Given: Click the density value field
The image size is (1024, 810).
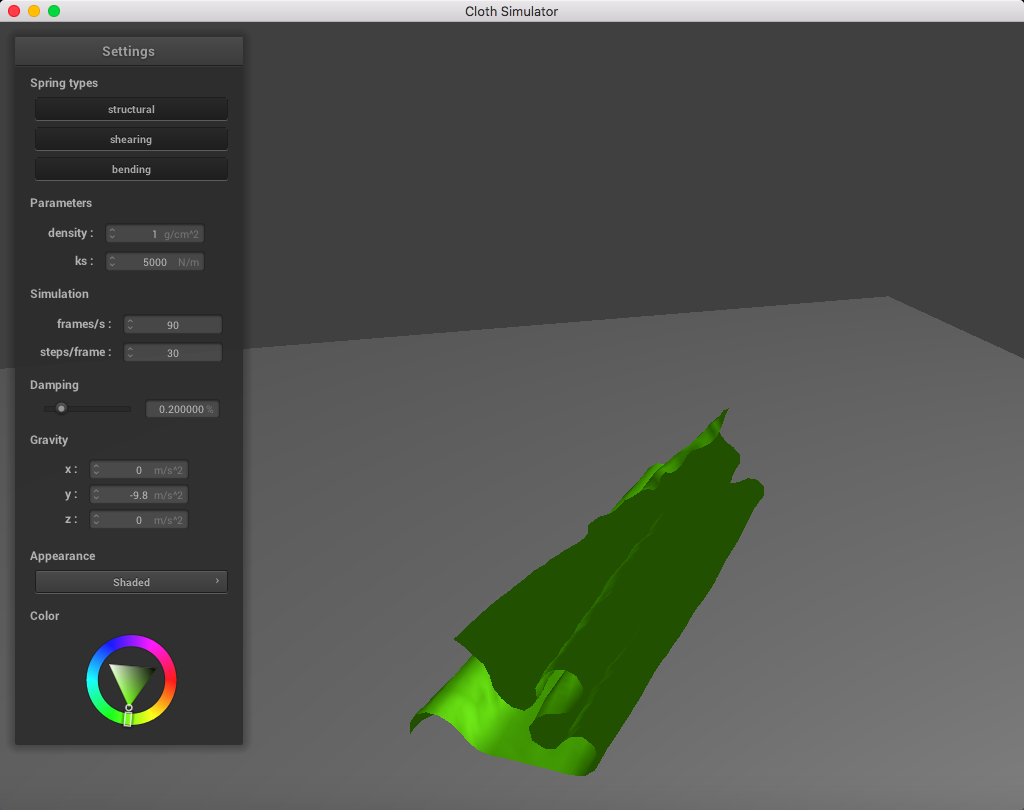Looking at the screenshot, I should [155, 234].
